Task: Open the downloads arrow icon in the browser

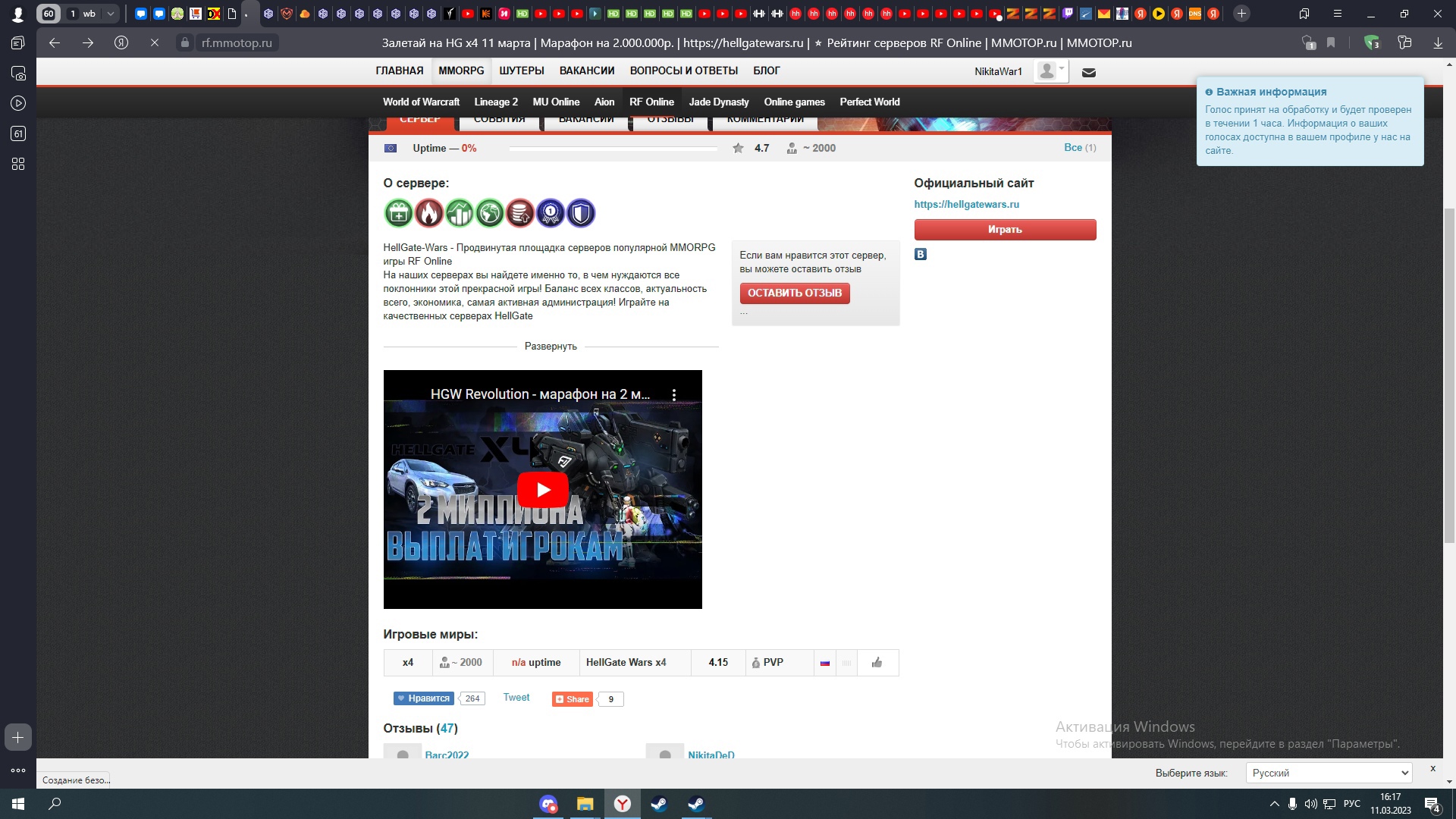Action: [x=1438, y=43]
